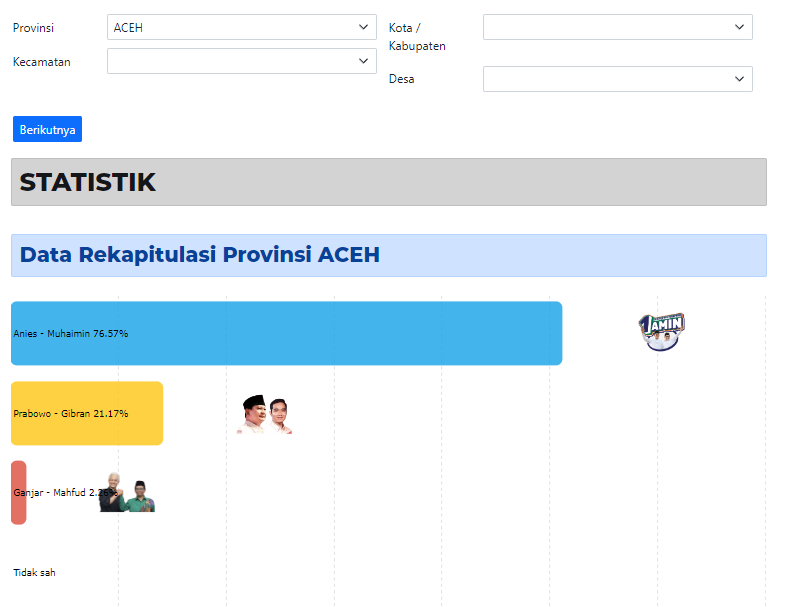Click the yellow Prabowo - Gibran bar

(87, 413)
